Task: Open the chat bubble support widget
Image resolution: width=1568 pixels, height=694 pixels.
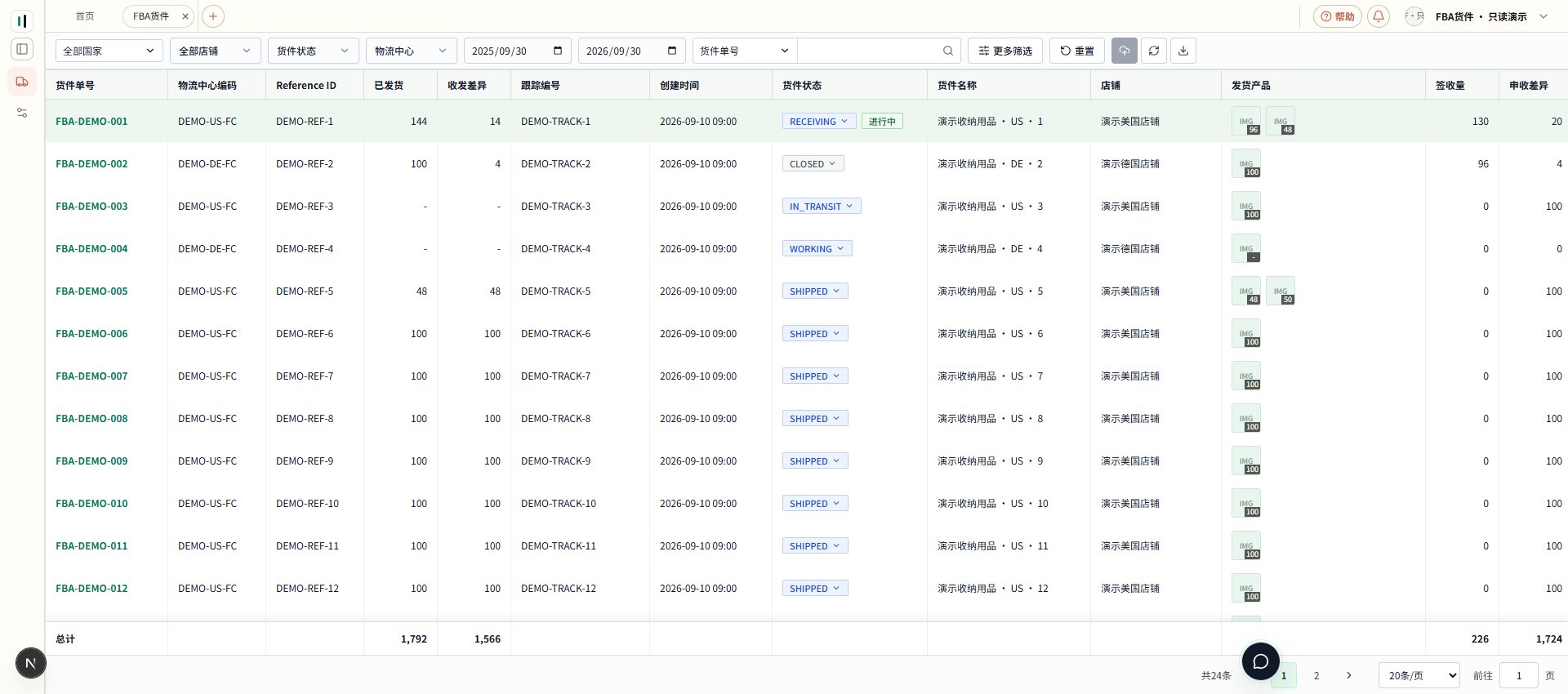Action: (1261, 661)
